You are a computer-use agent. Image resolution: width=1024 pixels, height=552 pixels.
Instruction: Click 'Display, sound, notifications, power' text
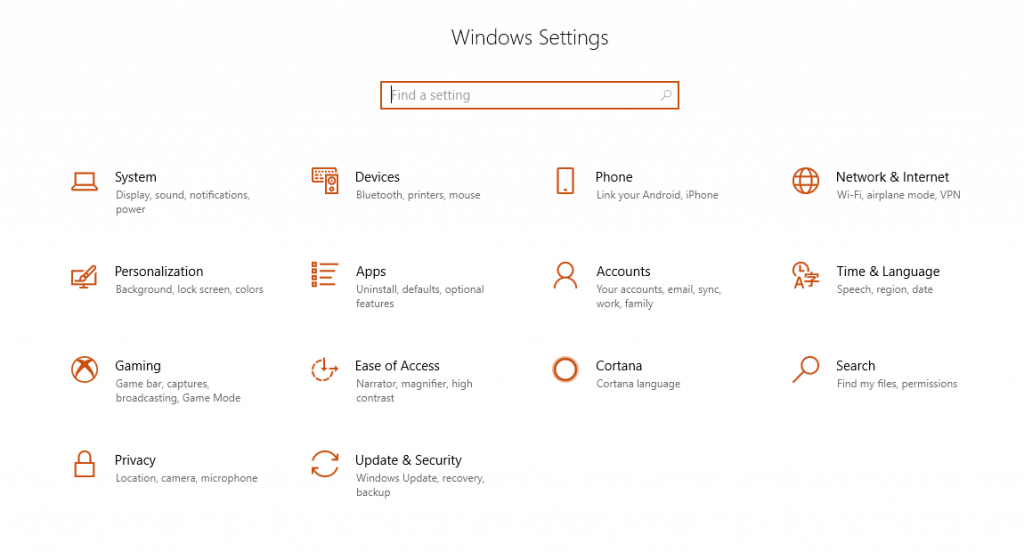click(182, 202)
